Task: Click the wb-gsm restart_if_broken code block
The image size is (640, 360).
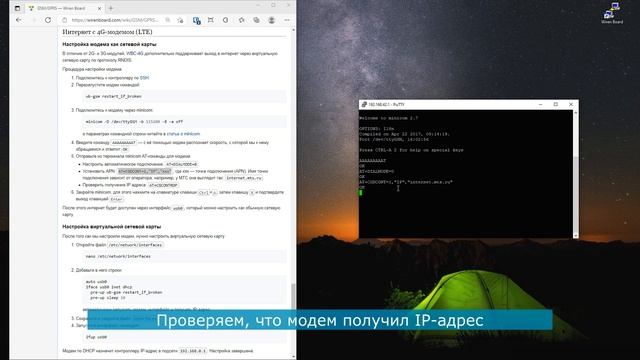Action: pos(184,96)
